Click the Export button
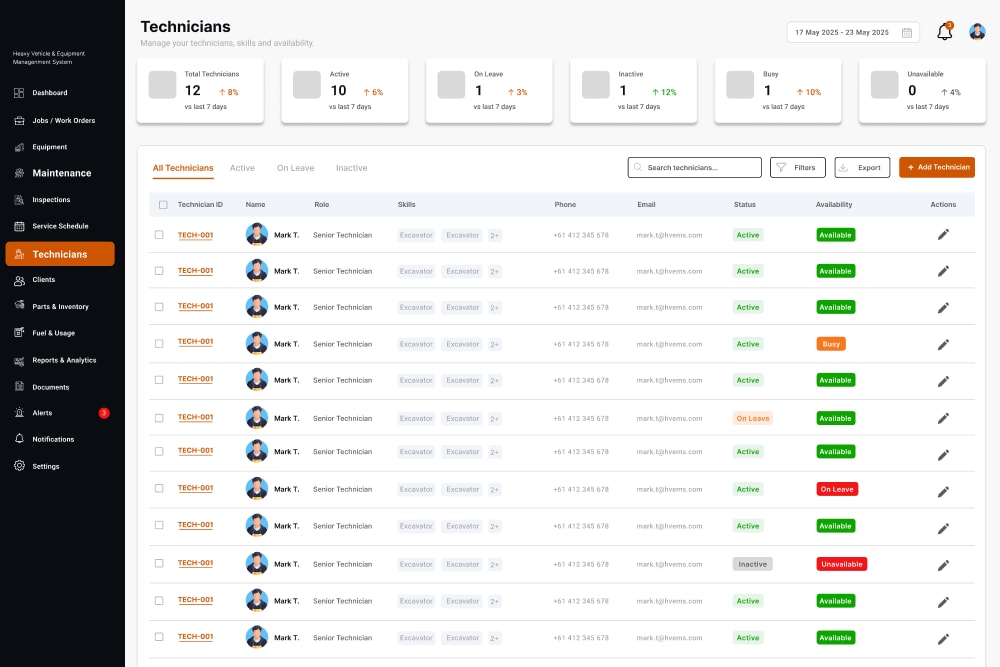 862,168
